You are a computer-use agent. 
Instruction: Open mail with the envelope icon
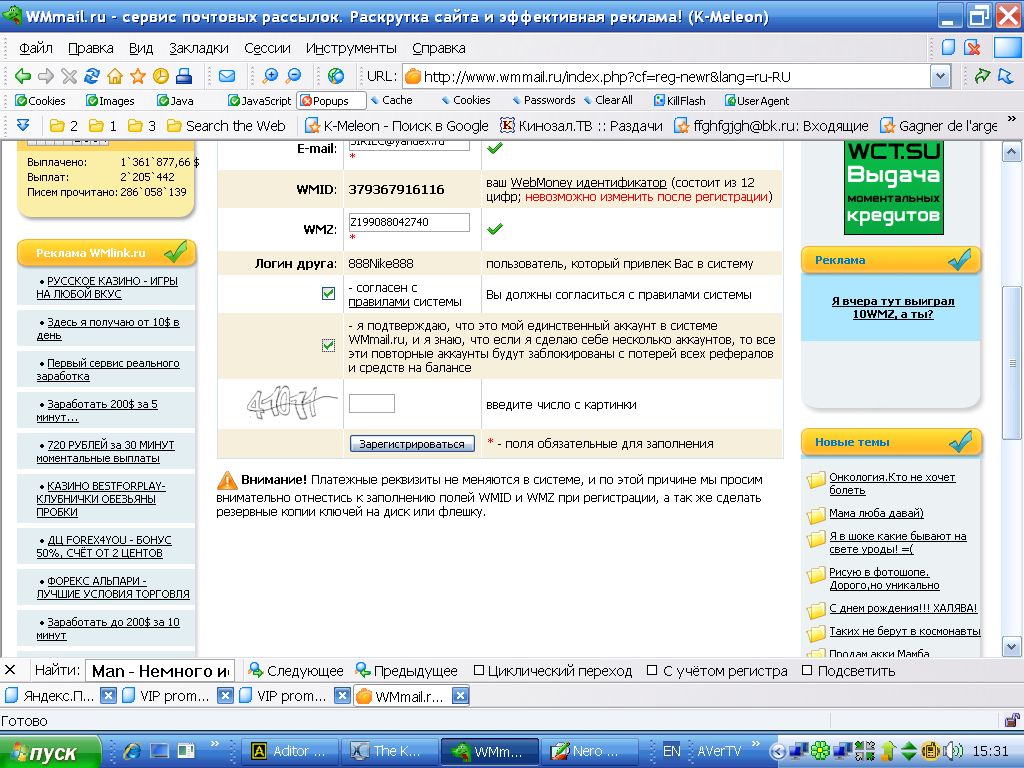[227, 76]
